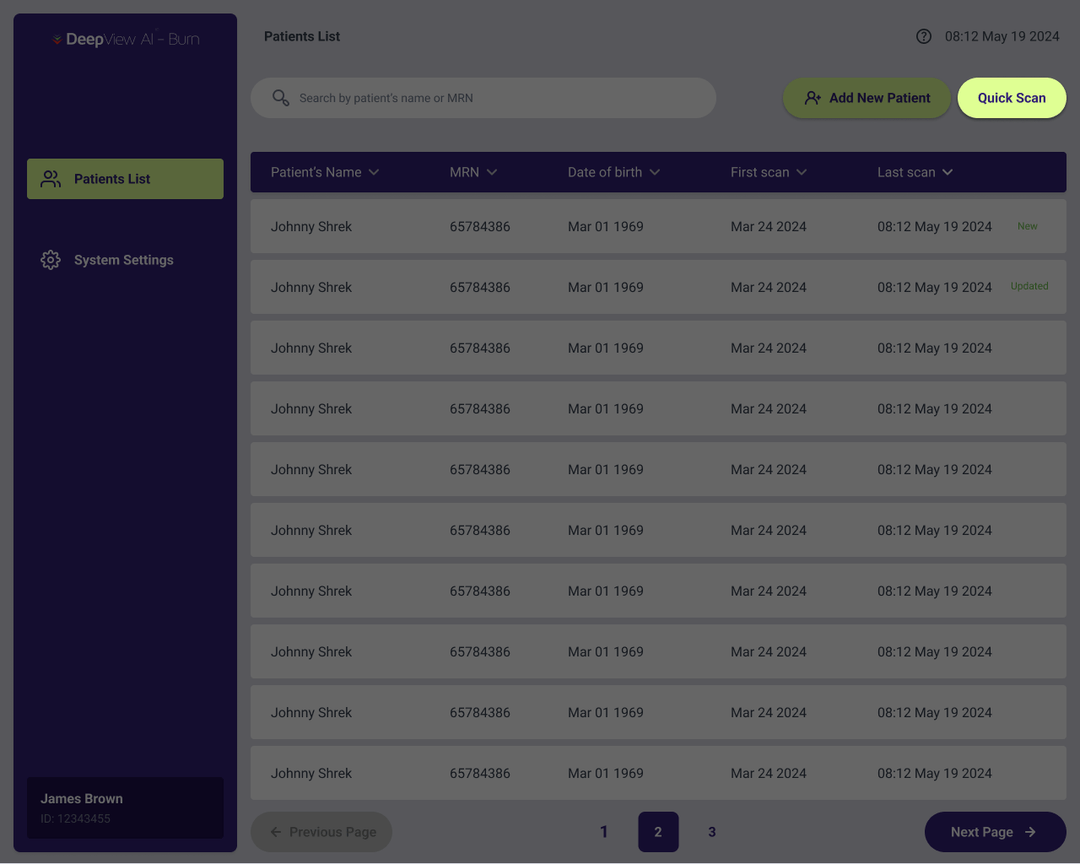Click the green Updated status label
This screenshot has height=864, width=1080.
pos(1029,286)
